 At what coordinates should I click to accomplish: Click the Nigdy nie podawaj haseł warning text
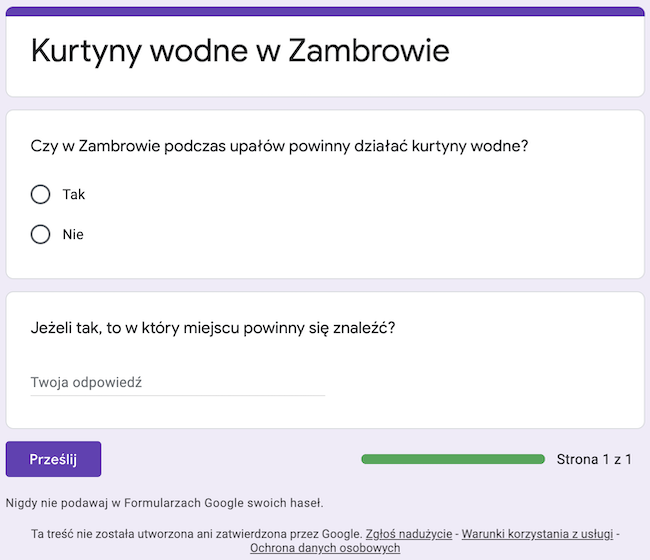click(x=165, y=503)
